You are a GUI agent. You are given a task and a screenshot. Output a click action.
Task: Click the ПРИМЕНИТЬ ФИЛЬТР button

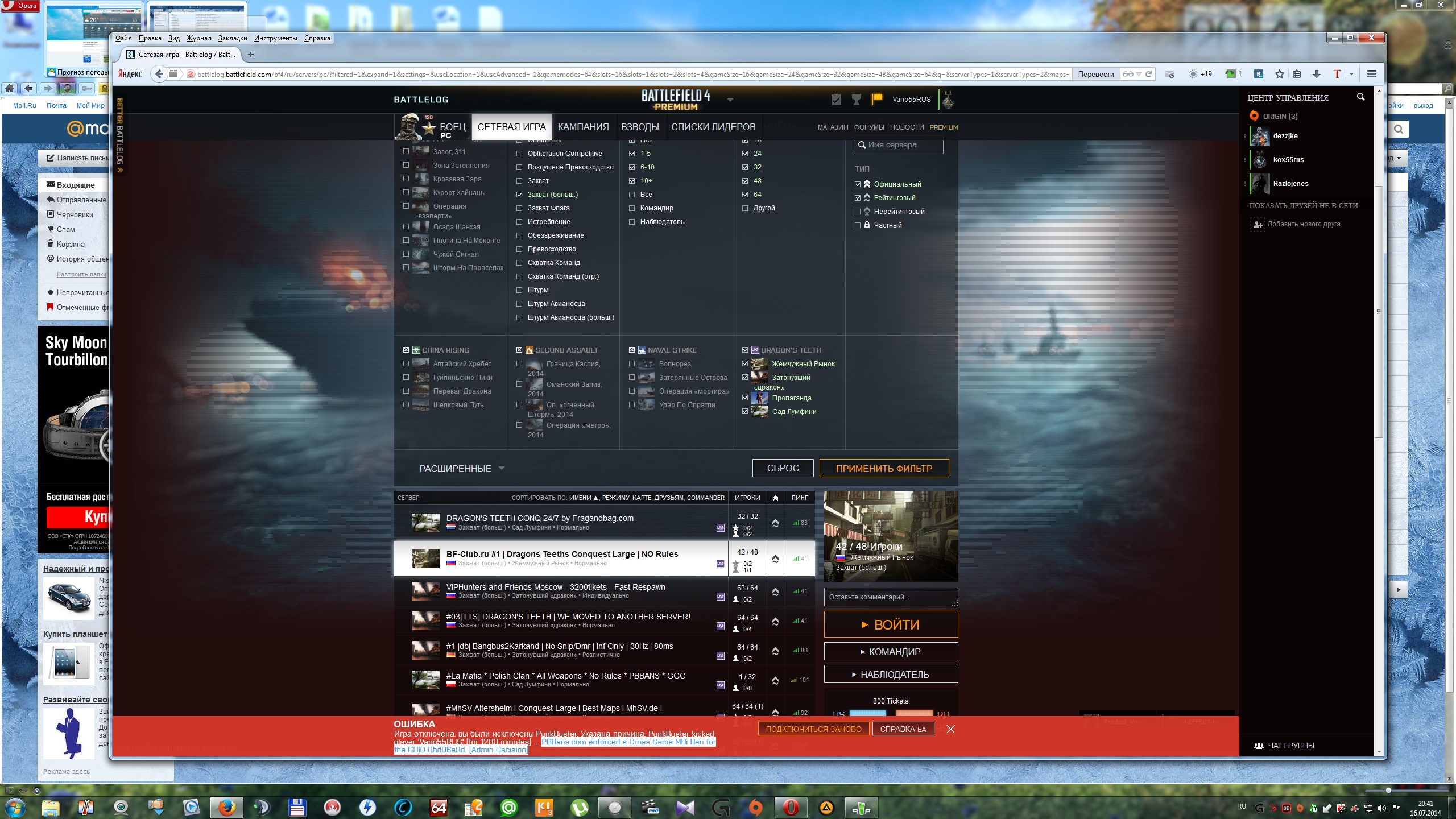click(x=884, y=469)
